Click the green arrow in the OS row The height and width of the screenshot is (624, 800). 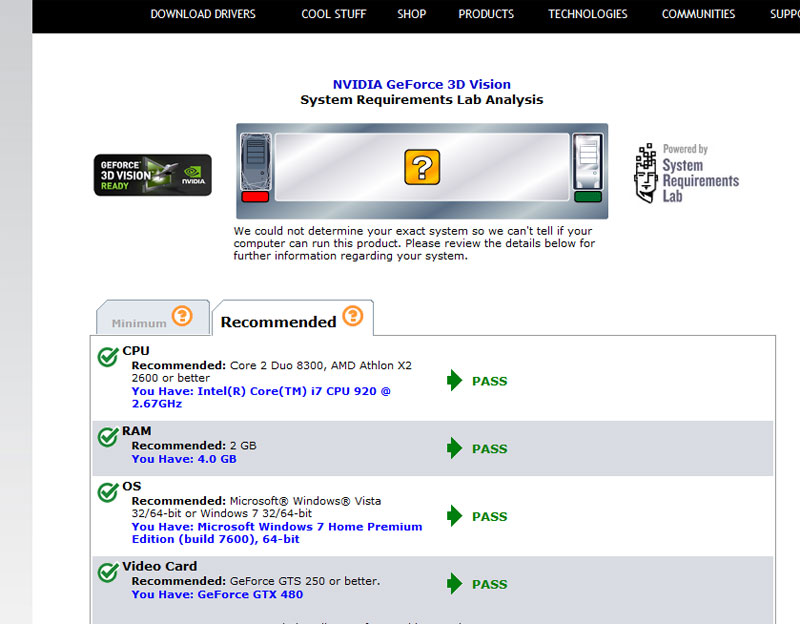[454, 516]
